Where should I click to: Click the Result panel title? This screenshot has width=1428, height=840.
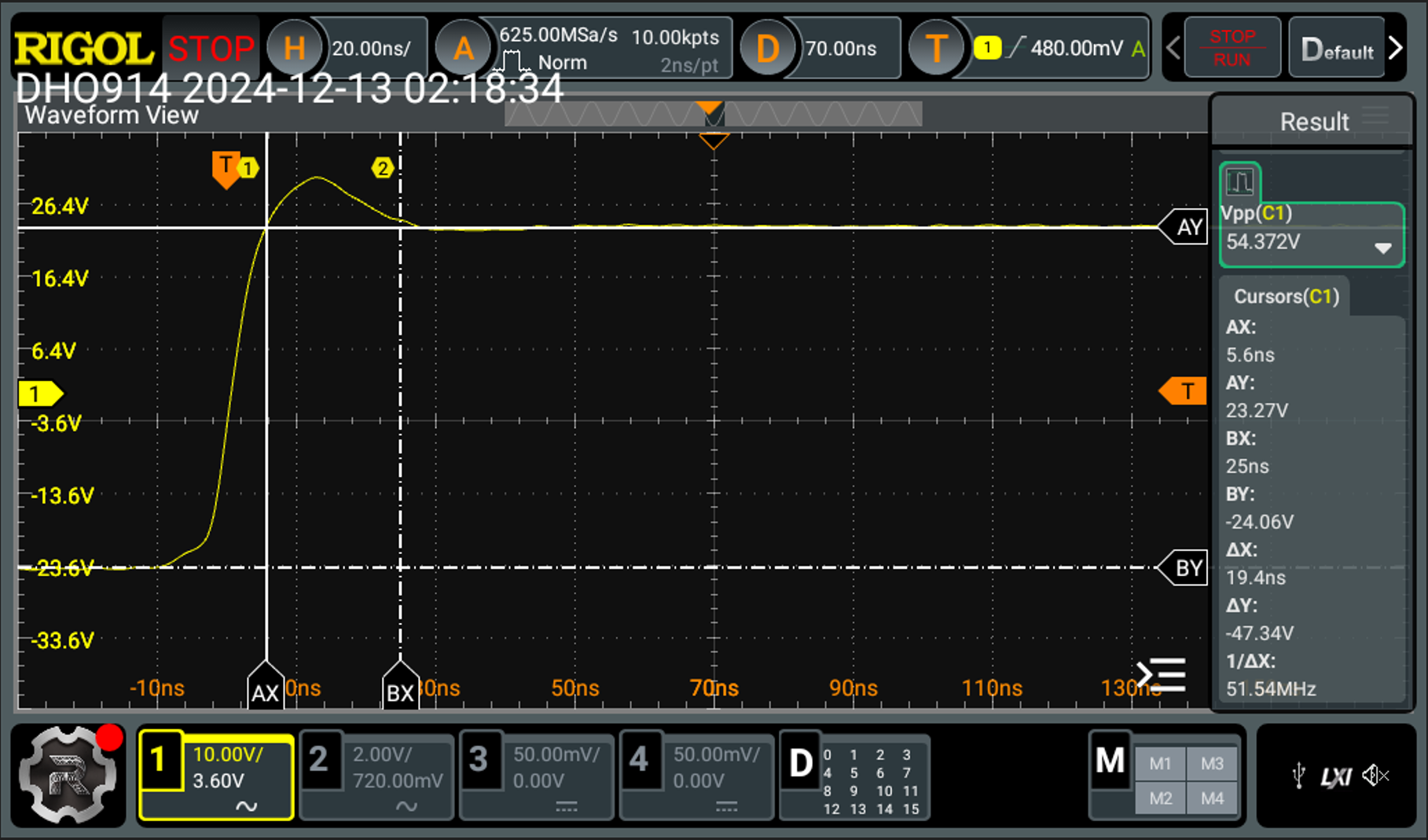(1314, 122)
